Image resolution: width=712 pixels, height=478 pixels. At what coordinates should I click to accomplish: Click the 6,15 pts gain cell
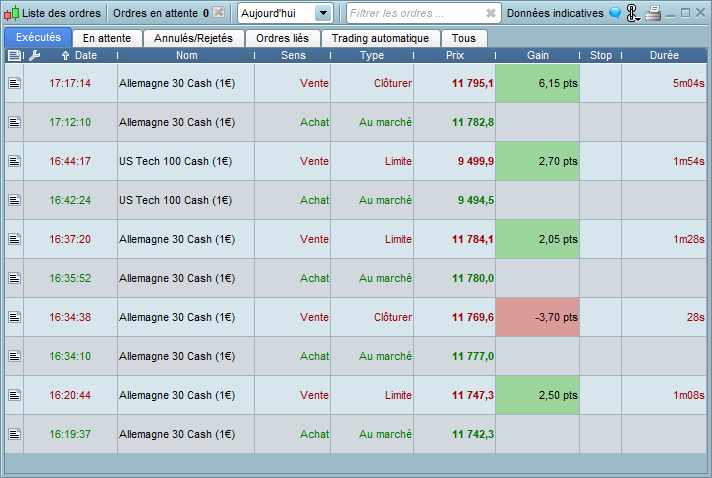pyautogui.click(x=537, y=83)
